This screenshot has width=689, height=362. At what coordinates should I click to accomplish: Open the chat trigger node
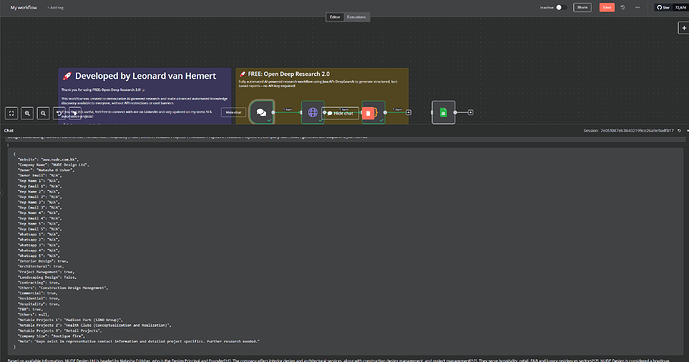261,112
